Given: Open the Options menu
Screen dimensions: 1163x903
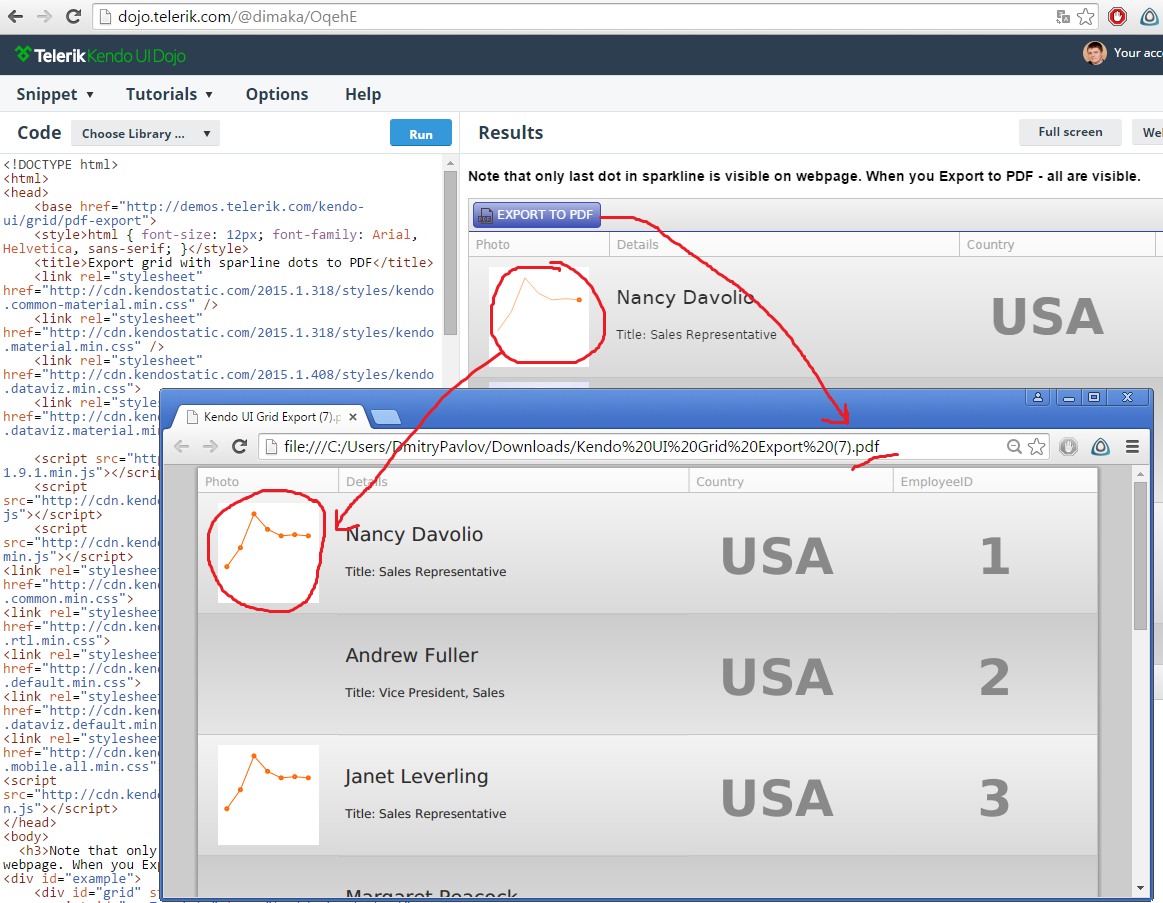Looking at the screenshot, I should (x=277, y=94).
